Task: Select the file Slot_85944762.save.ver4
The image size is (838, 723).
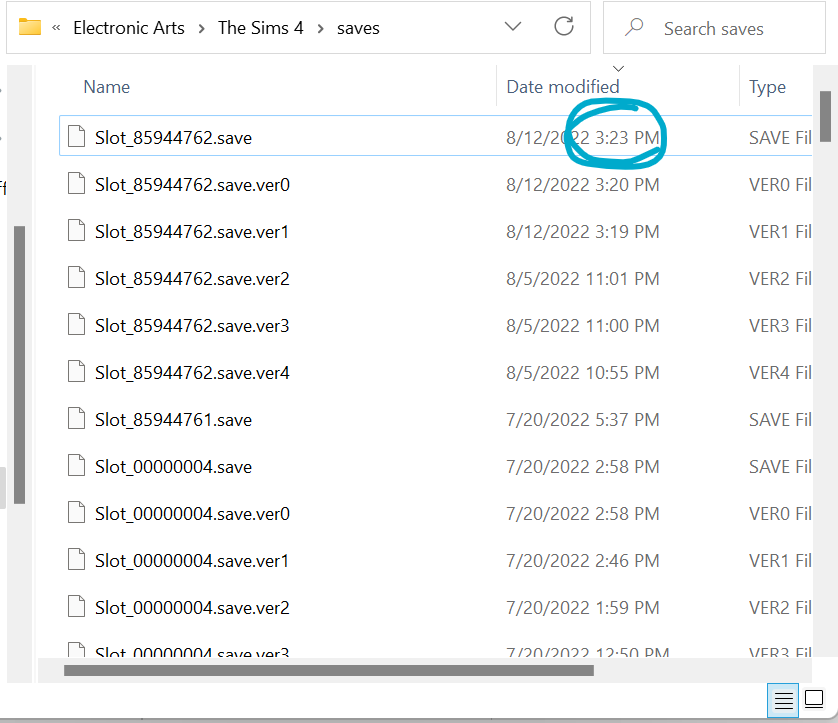Action: [192, 373]
